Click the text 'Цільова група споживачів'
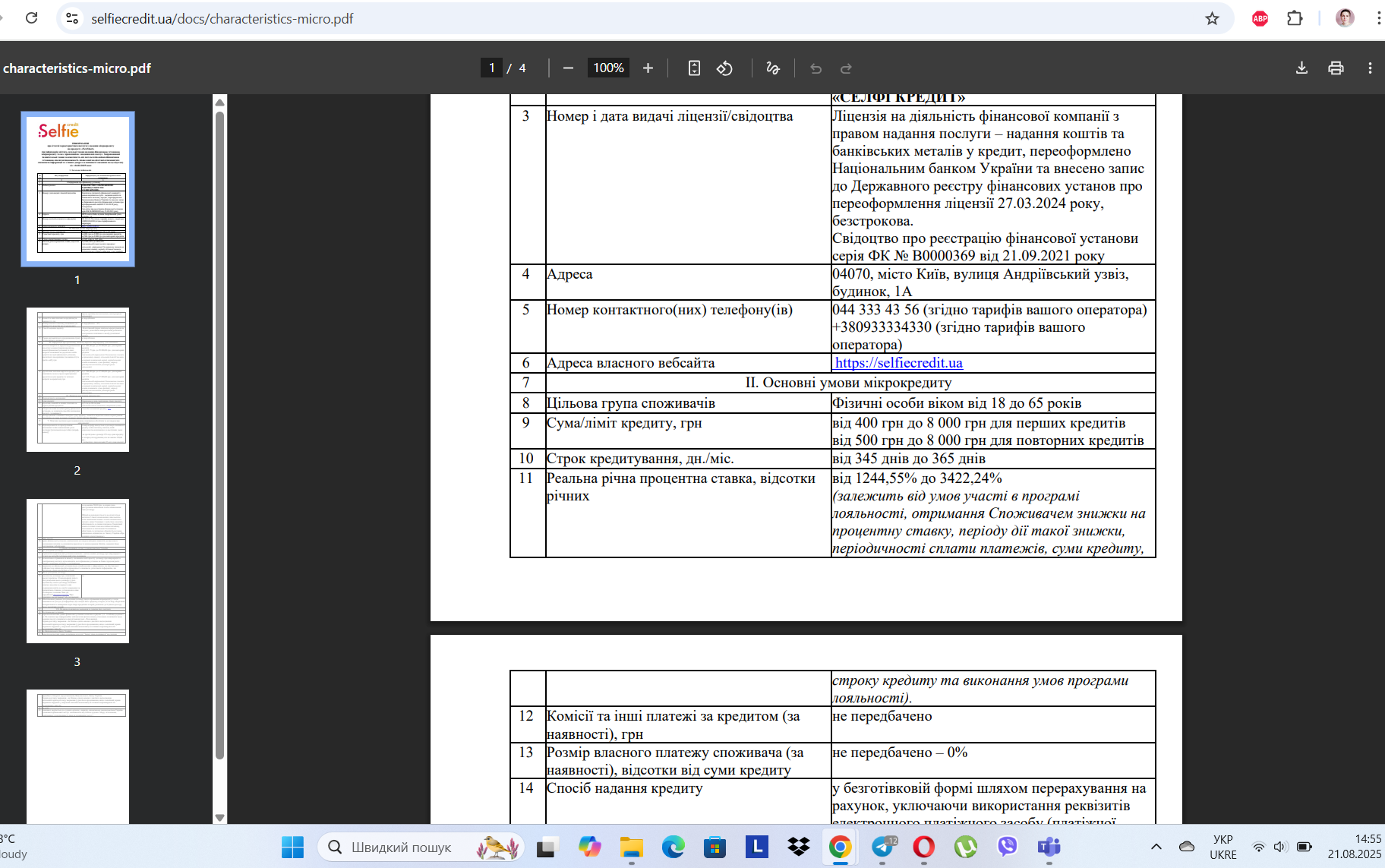Viewport: 1385px width, 868px height. coord(631,403)
